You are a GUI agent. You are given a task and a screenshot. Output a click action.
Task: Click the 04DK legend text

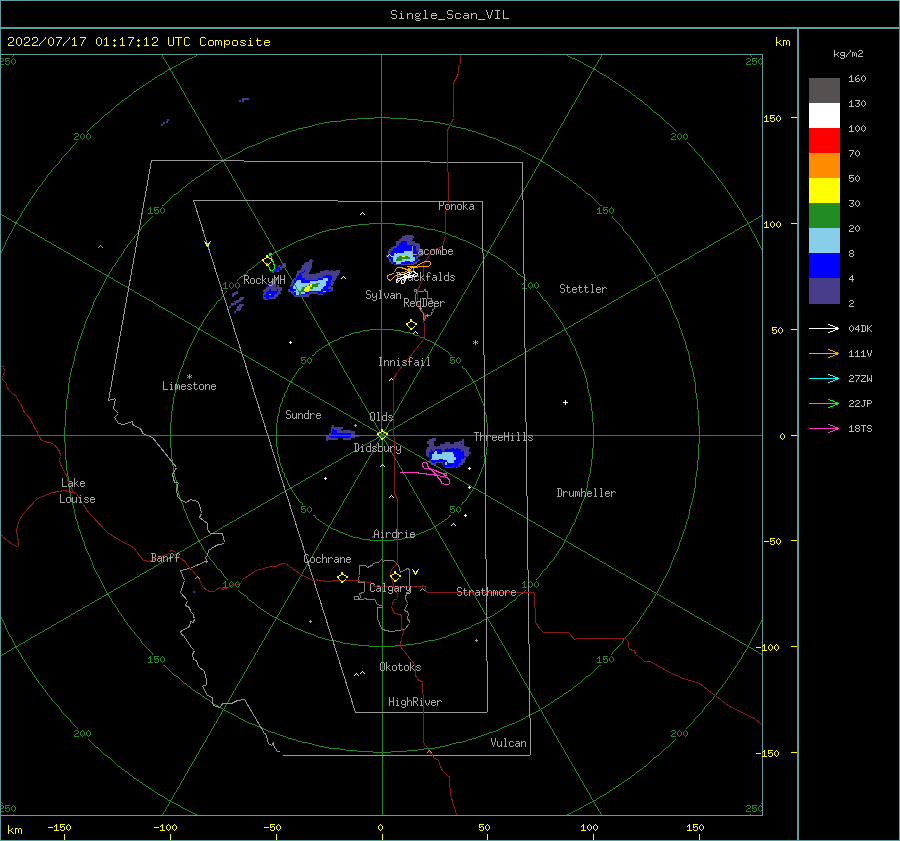[x=860, y=329]
